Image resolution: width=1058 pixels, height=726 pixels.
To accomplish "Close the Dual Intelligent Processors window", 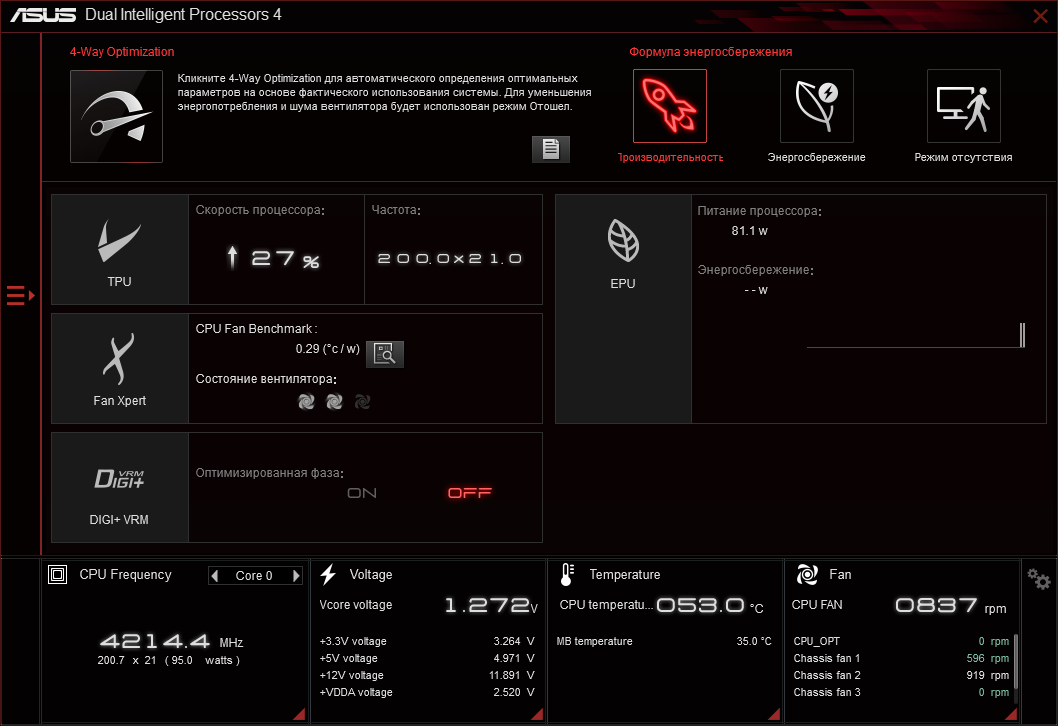I will [x=1040, y=16].
